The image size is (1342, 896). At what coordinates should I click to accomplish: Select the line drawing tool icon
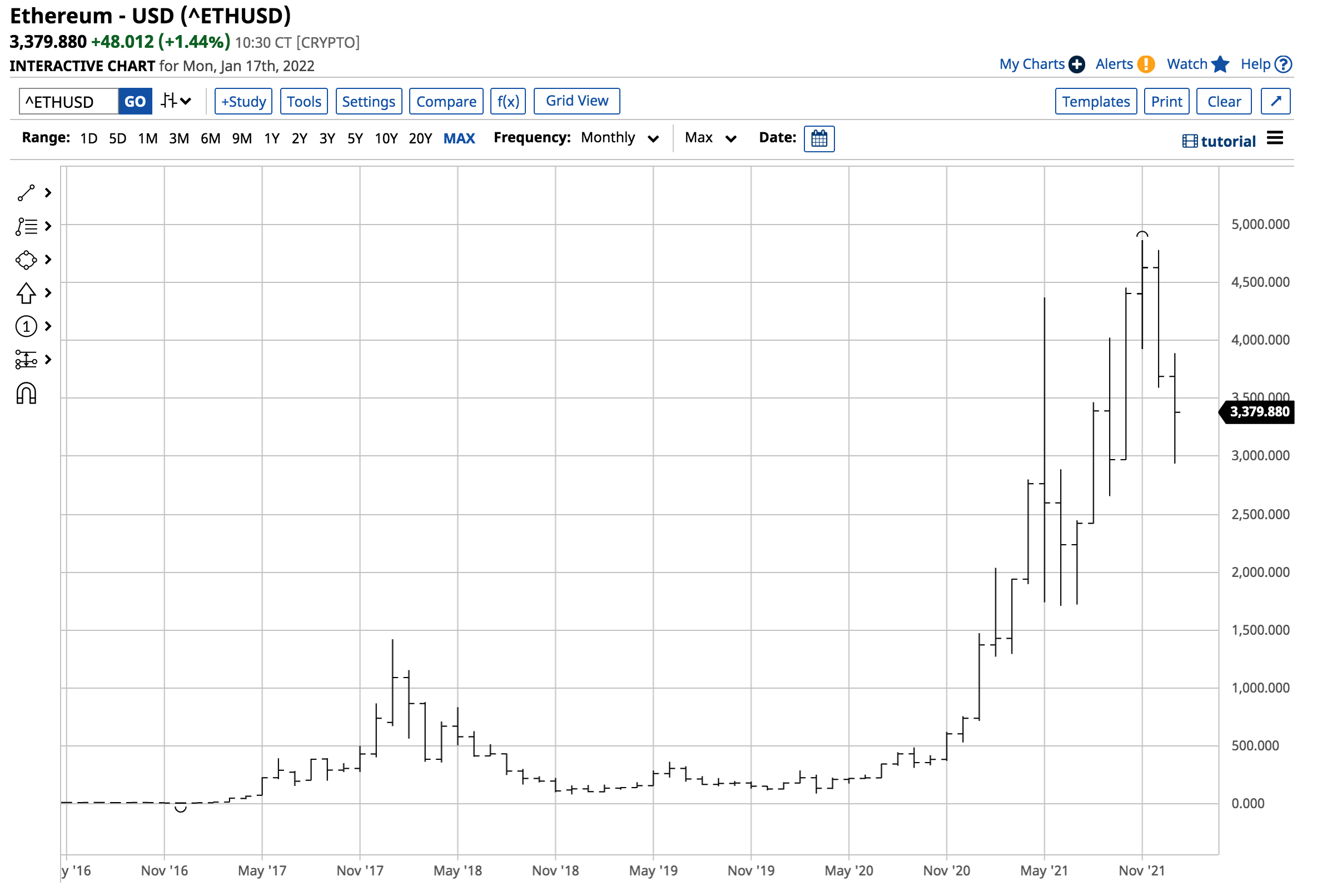tap(26, 193)
